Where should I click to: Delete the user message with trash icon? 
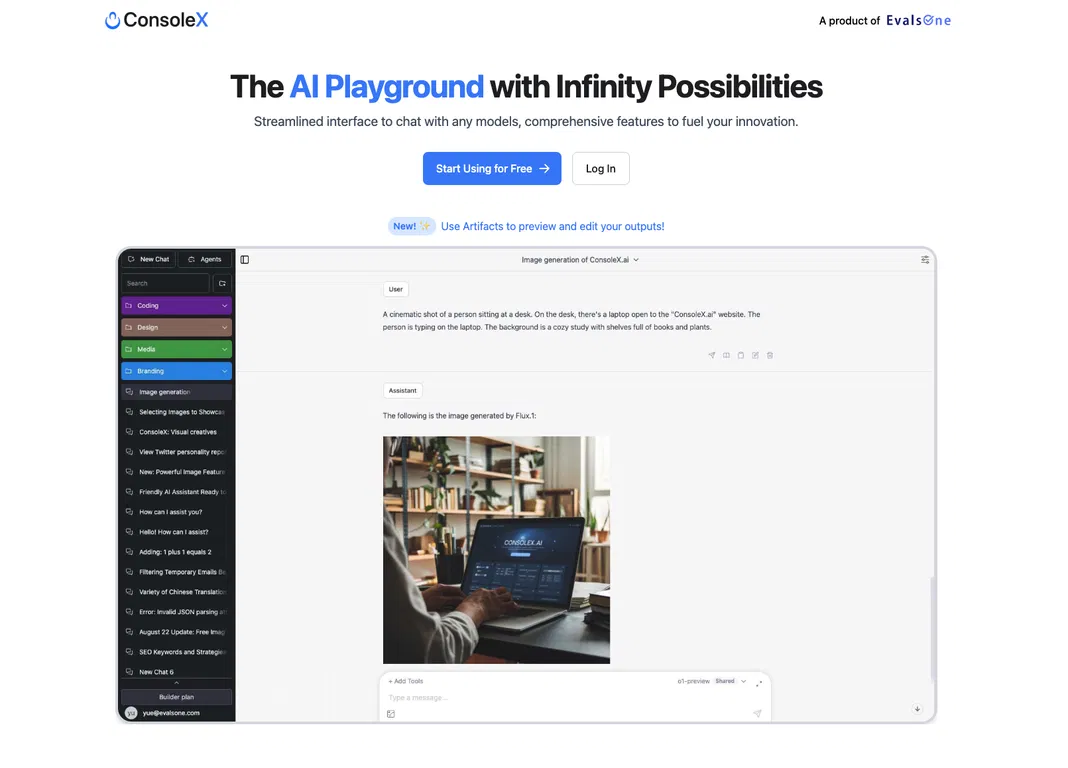[770, 355]
